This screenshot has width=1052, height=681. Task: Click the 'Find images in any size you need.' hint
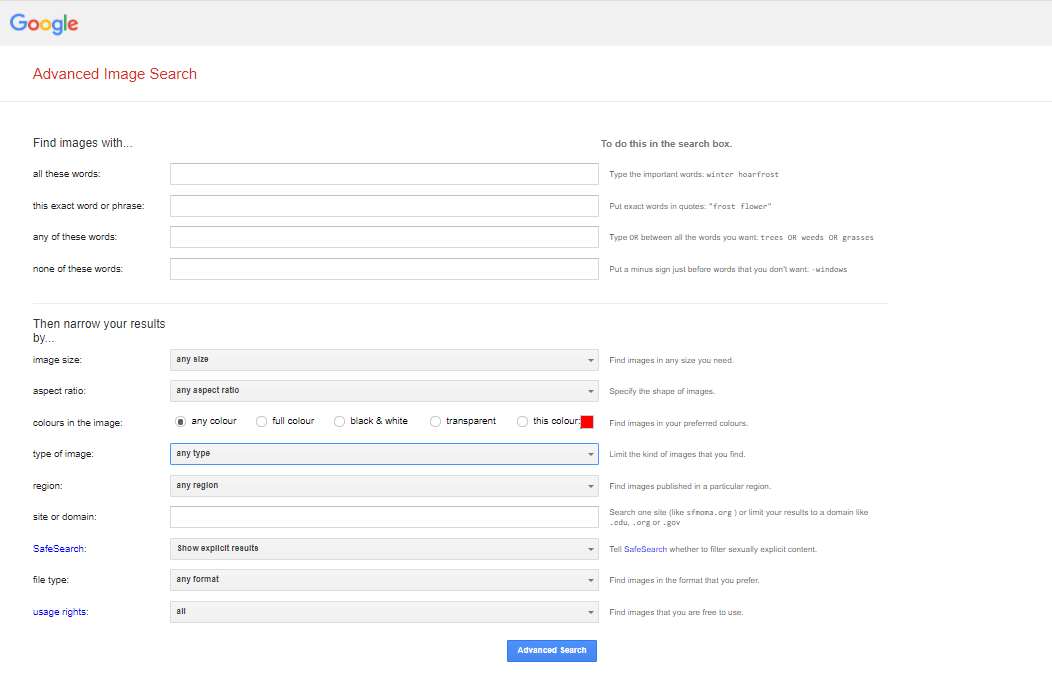[672, 360]
